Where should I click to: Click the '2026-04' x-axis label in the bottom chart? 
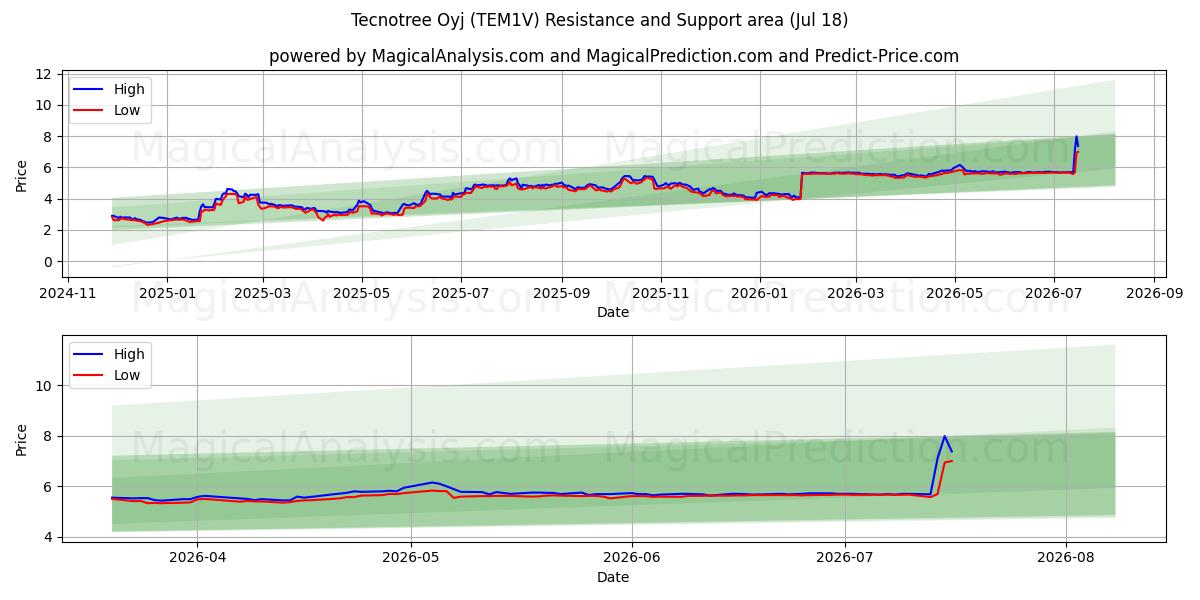click(x=197, y=560)
